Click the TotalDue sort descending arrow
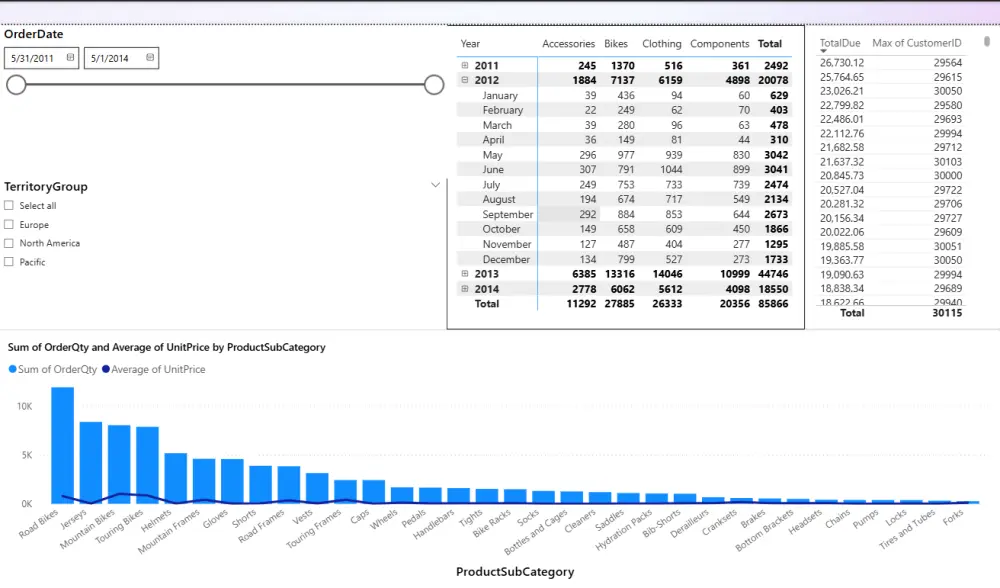This screenshot has width=1000, height=588. [823, 51]
